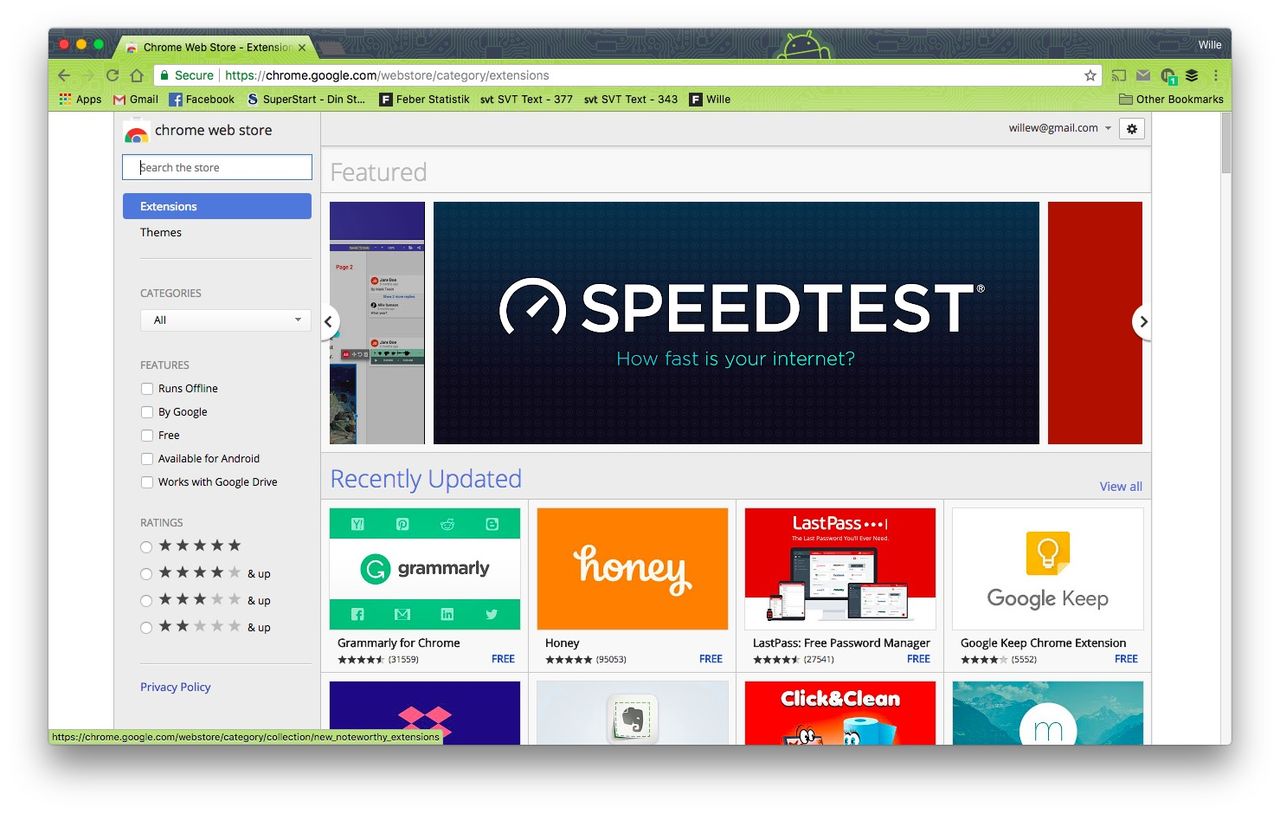Open the Click&Clean extension thumbnail
The image size is (1280, 814).
tap(840, 713)
